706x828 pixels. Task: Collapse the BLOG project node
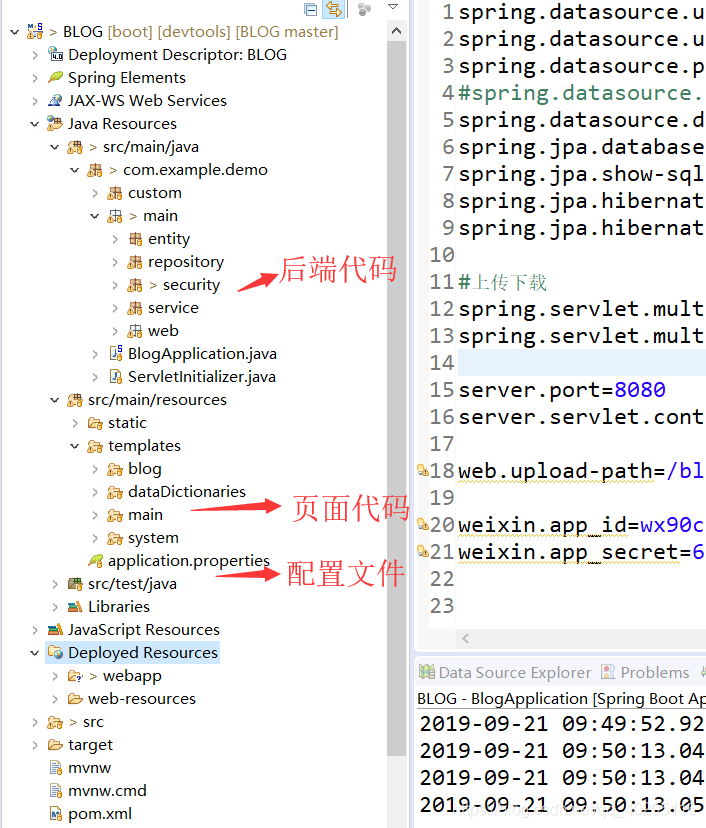click(15, 32)
